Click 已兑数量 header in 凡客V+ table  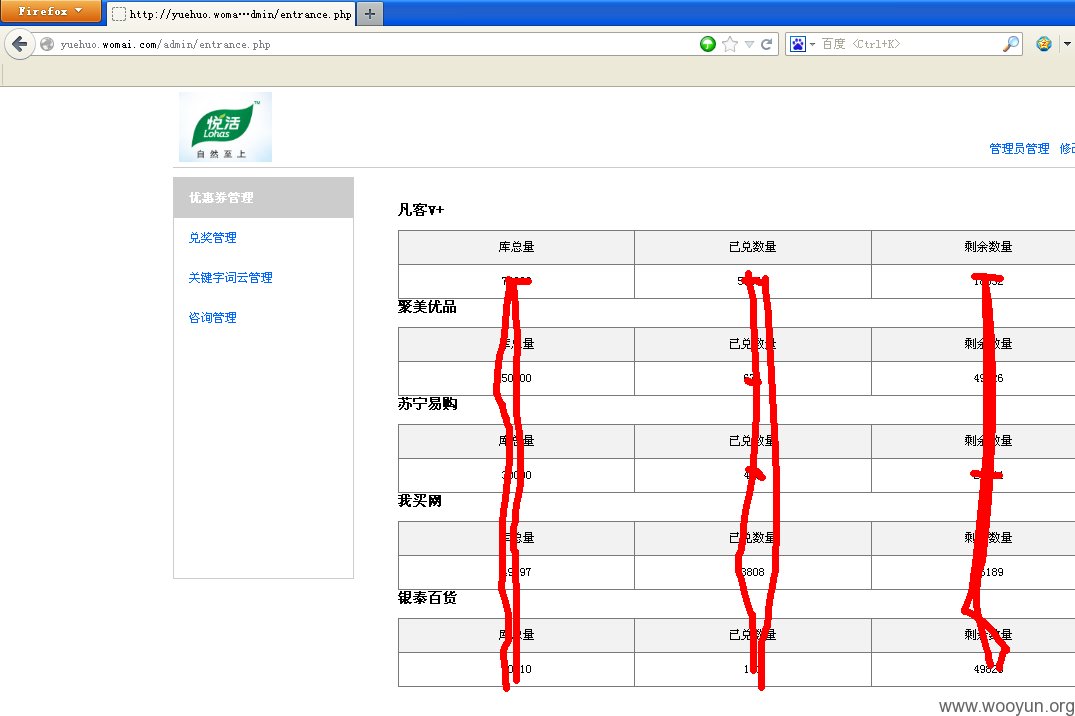753,247
